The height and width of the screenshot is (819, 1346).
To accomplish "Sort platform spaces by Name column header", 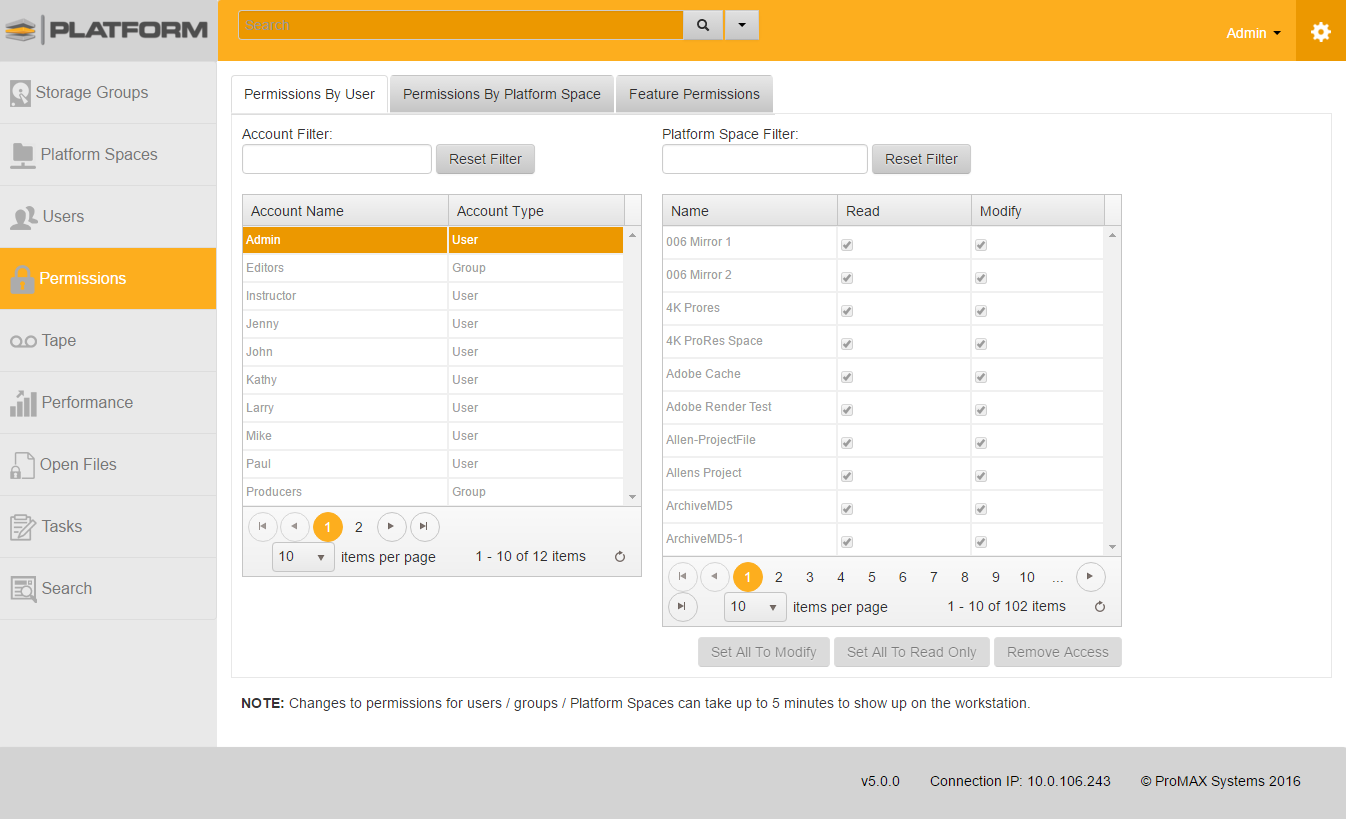I will pyautogui.click(x=750, y=211).
